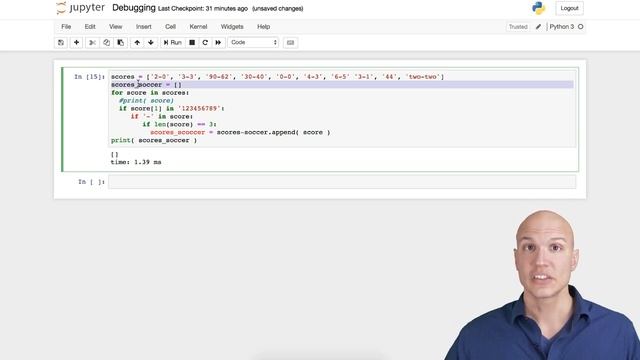Open the Insert menu
This screenshot has height=360, width=640.
tap(144, 27)
